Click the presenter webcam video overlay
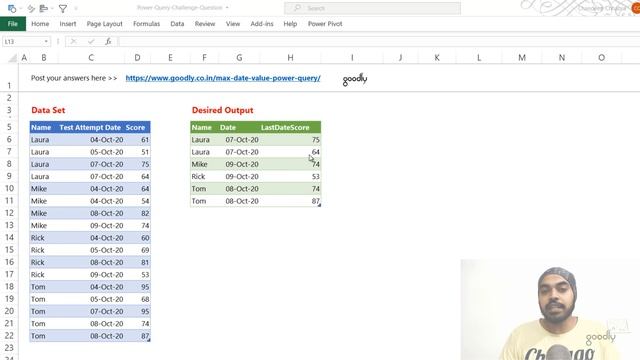 [550, 309]
